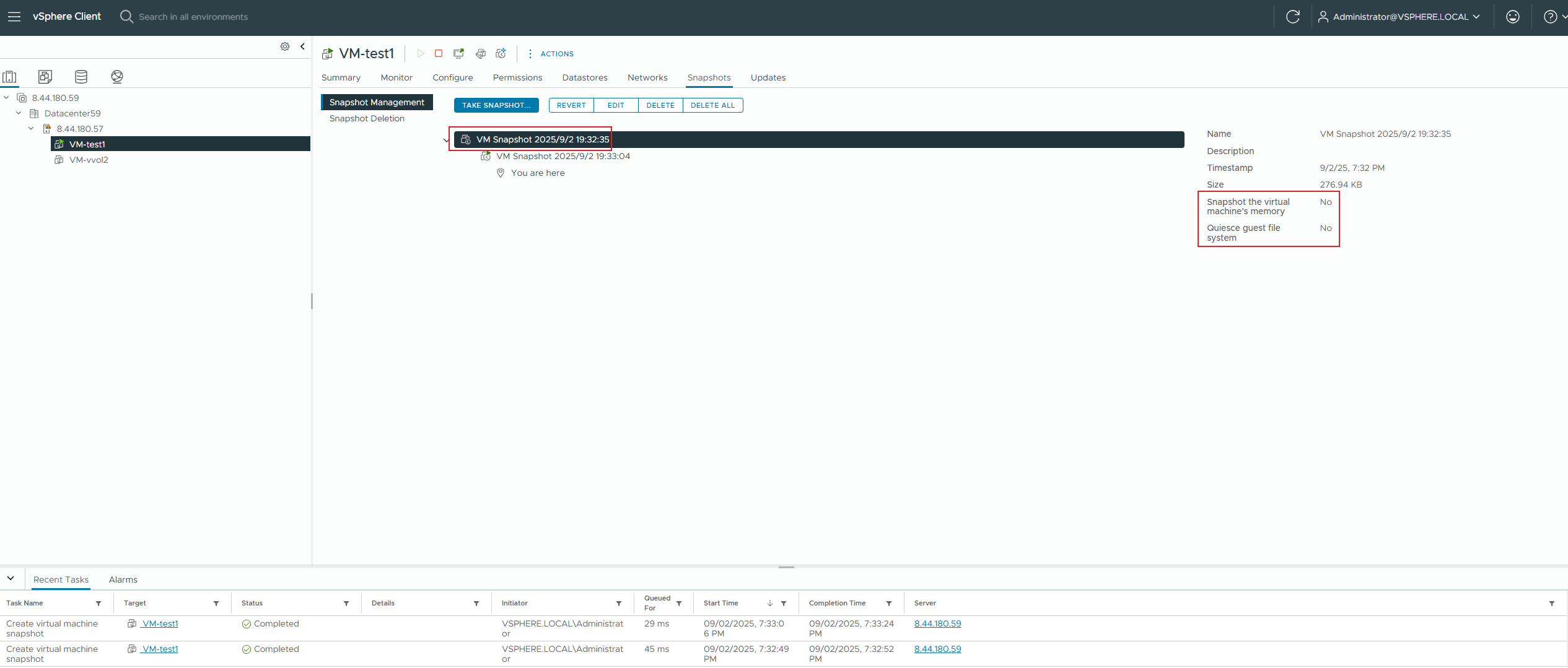The width and height of the screenshot is (1568, 668).
Task: Click the search magnifier icon
Action: click(x=126, y=17)
